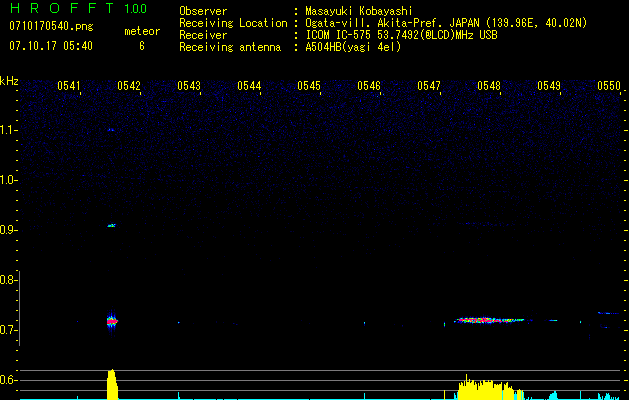The width and height of the screenshot is (629, 400).
Task: Click the Ogata-vill. Akita-Pref. JAPAN location text
Action: 446,23
